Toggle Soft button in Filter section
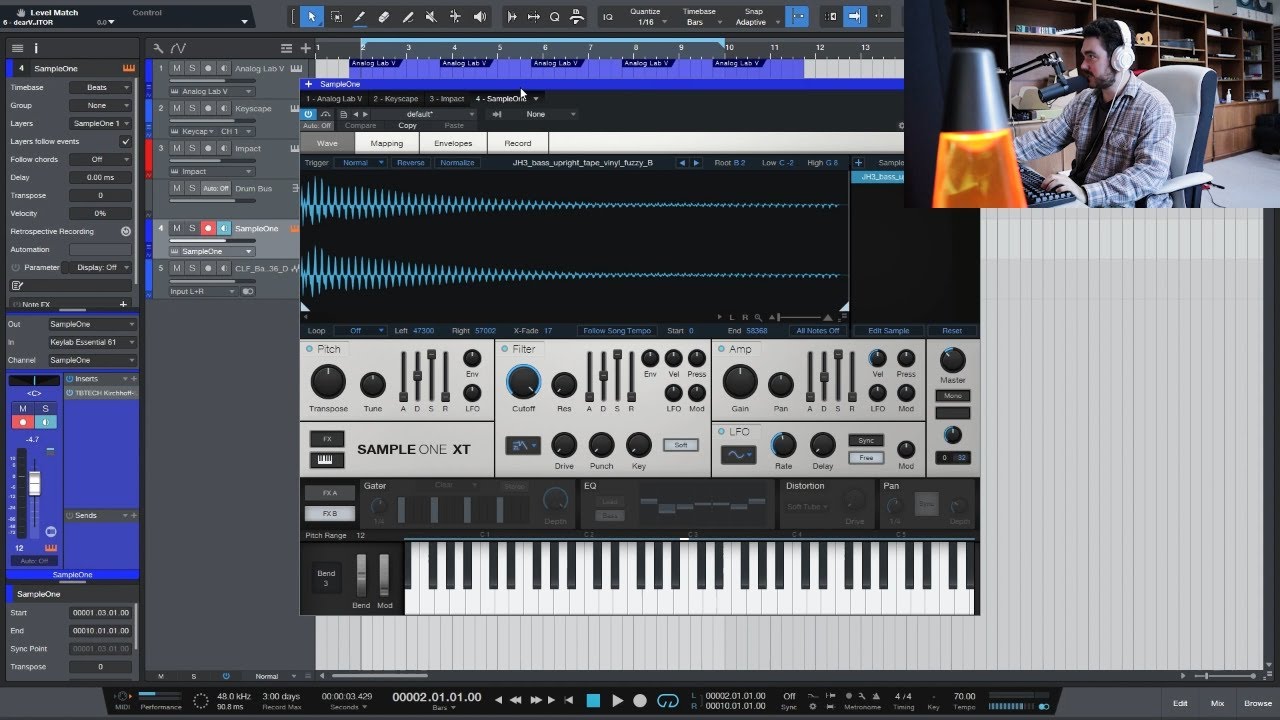1280x720 pixels. 680,445
